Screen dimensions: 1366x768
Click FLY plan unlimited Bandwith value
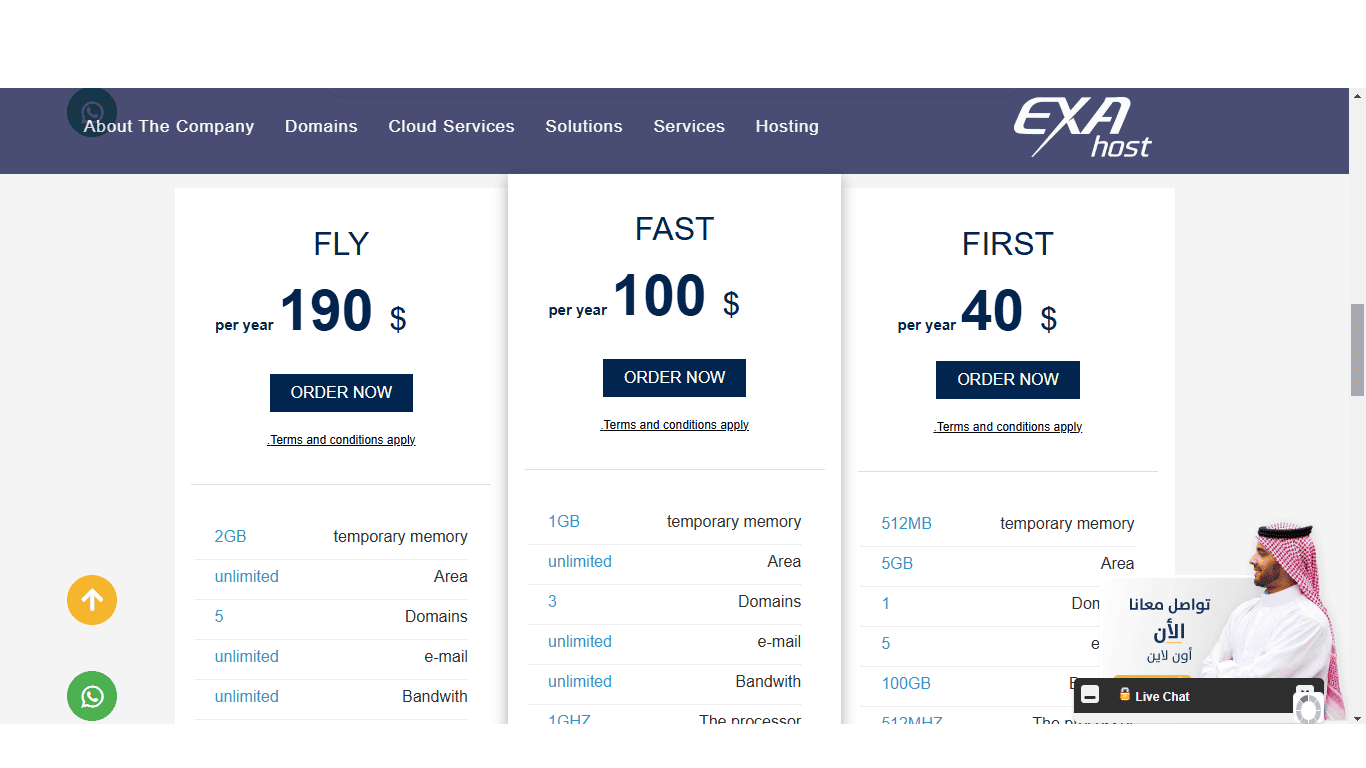(x=246, y=697)
